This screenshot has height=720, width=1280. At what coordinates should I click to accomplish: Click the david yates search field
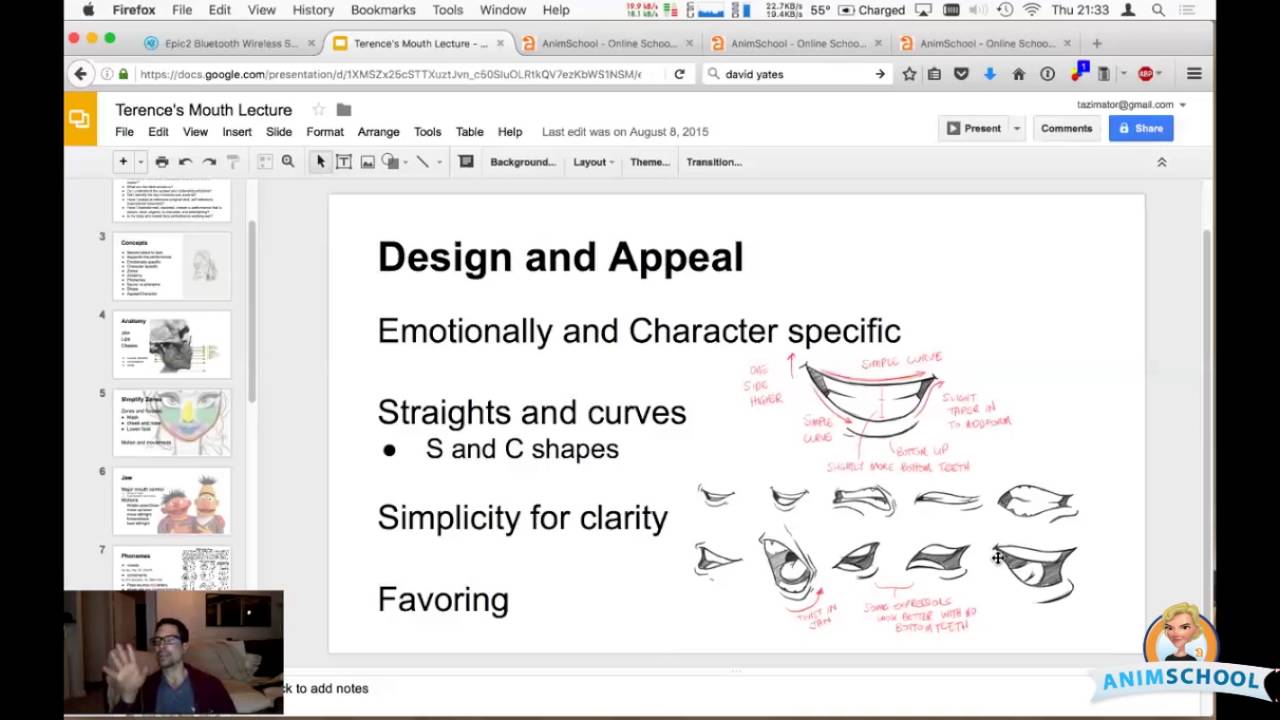pos(797,74)
